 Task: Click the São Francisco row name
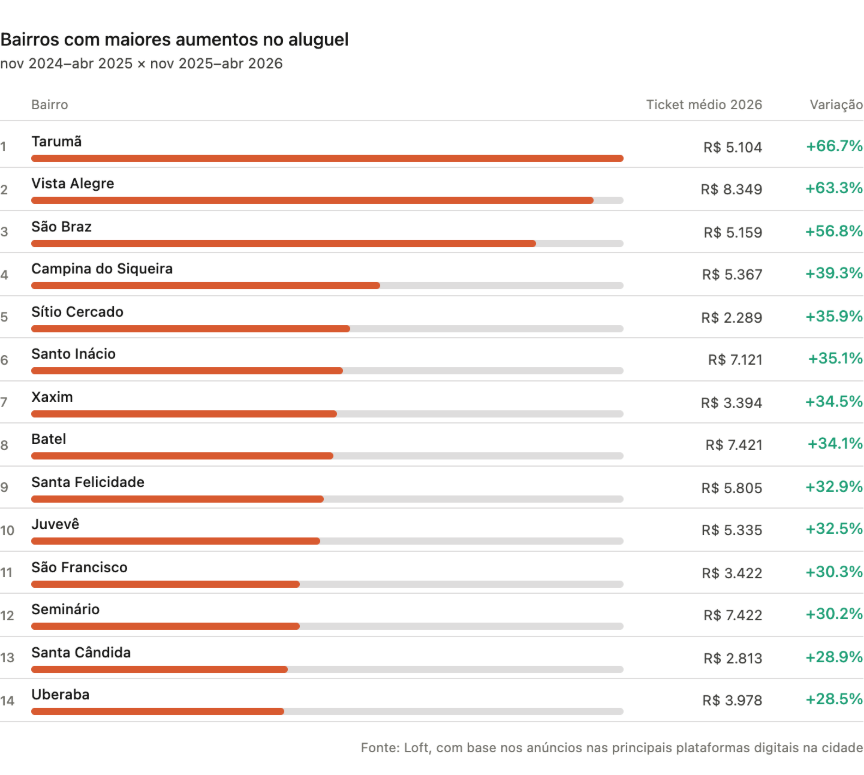pos(80,567)
